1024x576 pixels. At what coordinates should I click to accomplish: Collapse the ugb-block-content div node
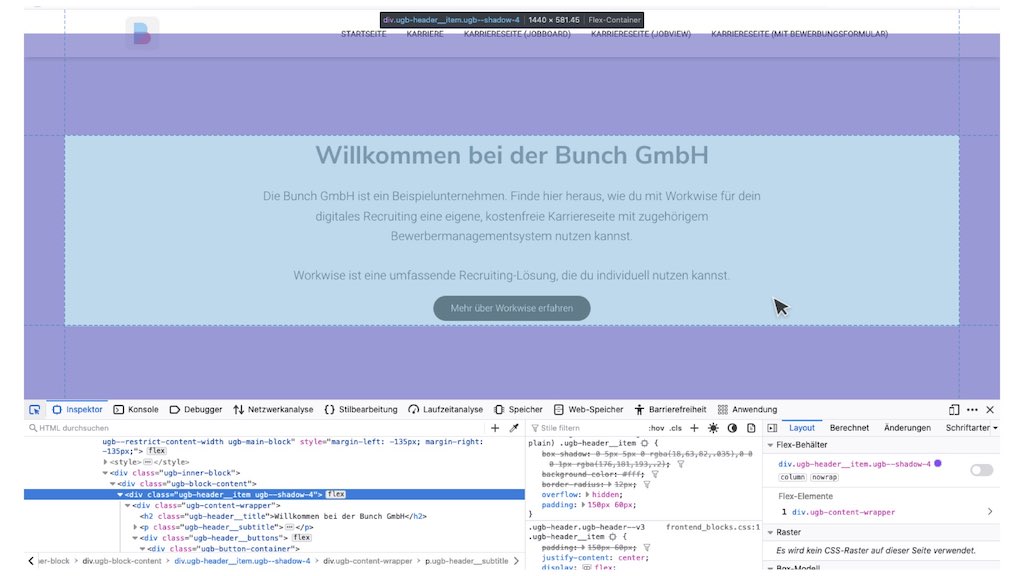(112, 484)
